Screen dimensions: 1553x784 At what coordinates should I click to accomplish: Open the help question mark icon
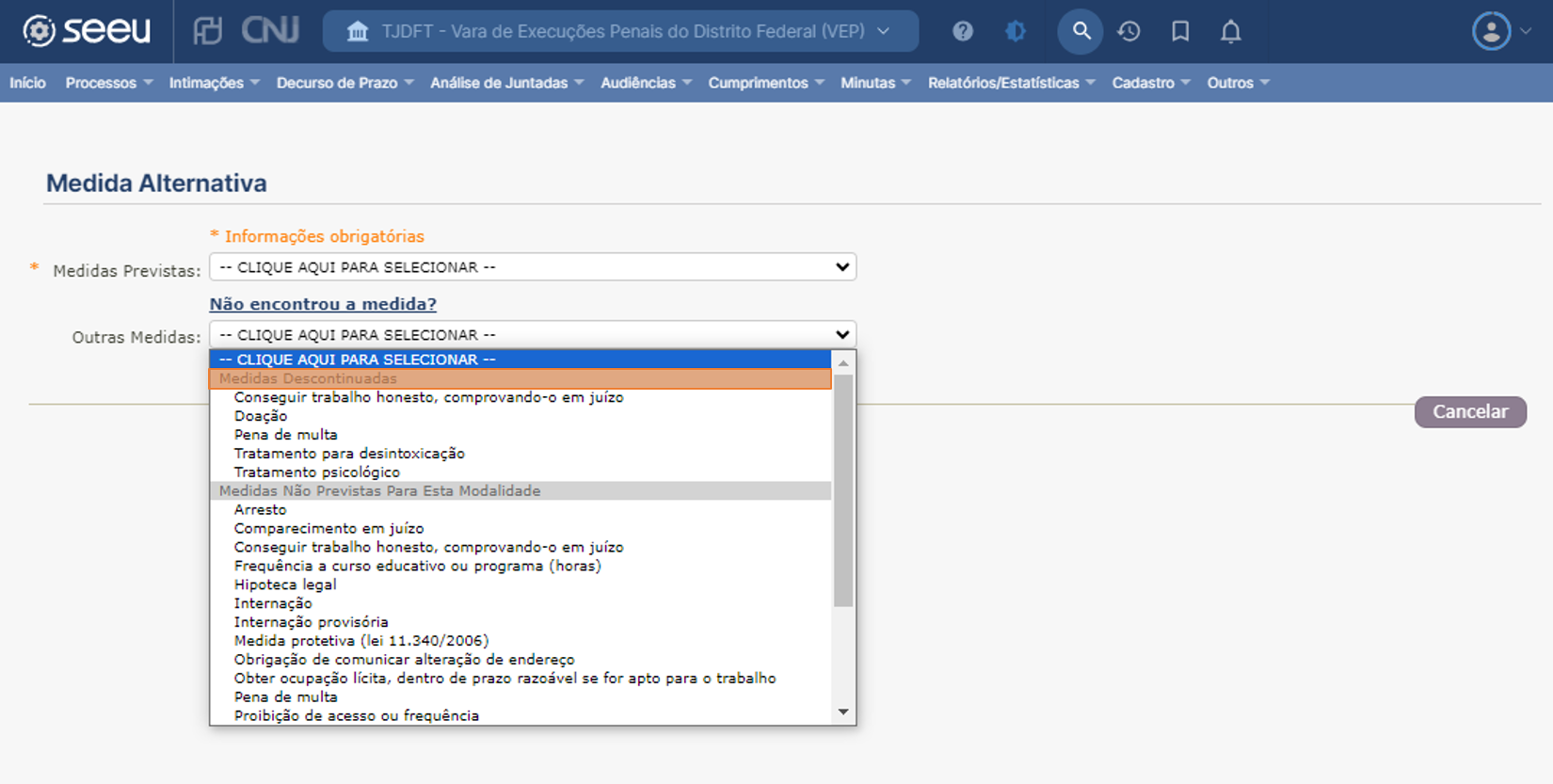pos(962,31)
